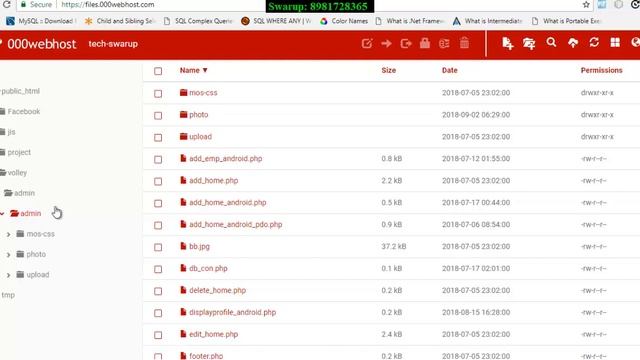Open the add_home_android_pdo.php file

[x=236, y=224]
